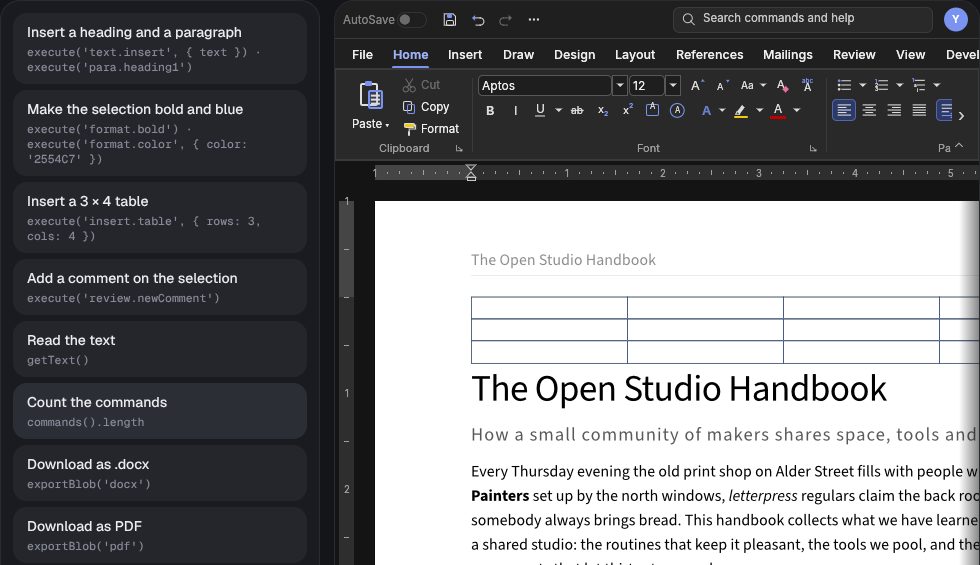Apply yellow text highlight color

pyautogui.click(x=741, y=111)
